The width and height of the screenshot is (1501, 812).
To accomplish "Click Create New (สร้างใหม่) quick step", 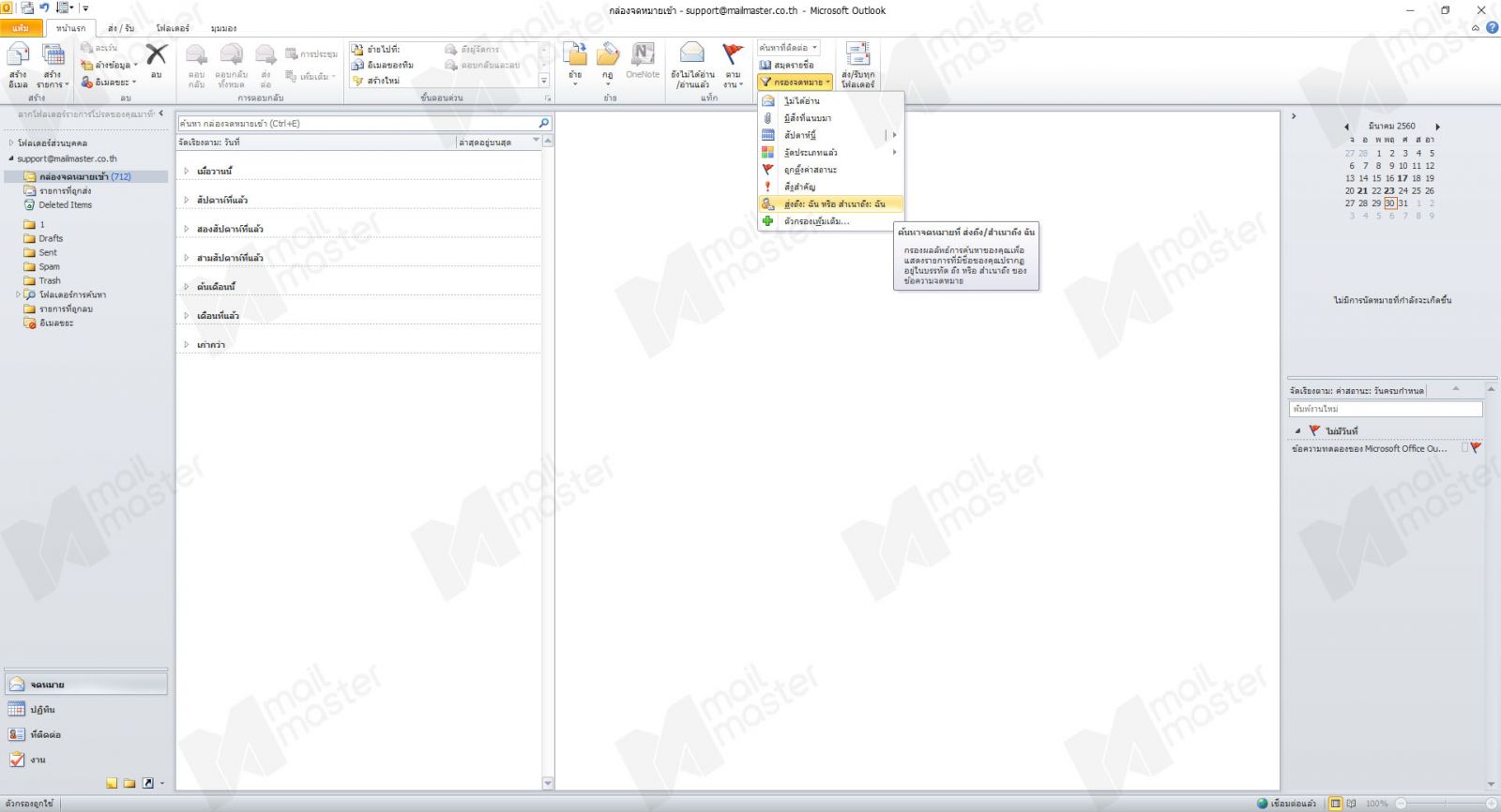I will coord(376,81).
